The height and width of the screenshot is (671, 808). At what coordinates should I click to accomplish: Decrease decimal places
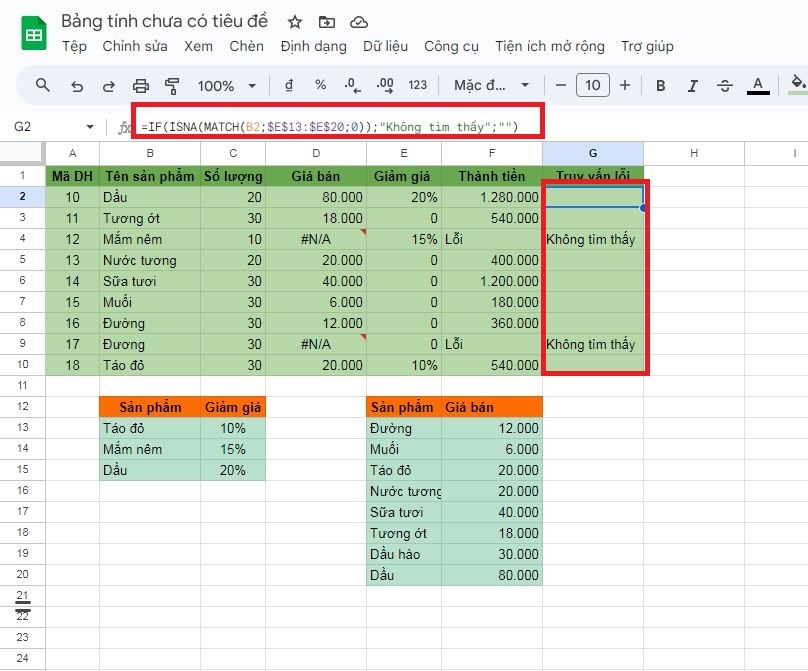352,85
